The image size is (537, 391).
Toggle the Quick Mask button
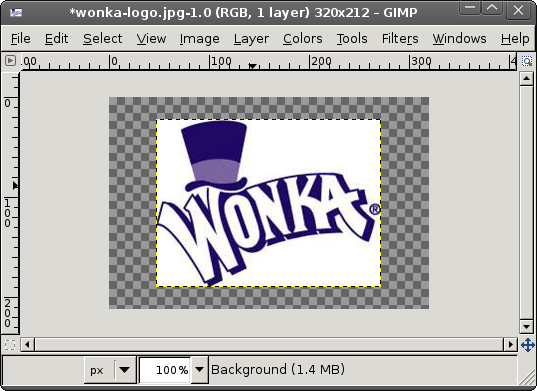pos(10,344)
